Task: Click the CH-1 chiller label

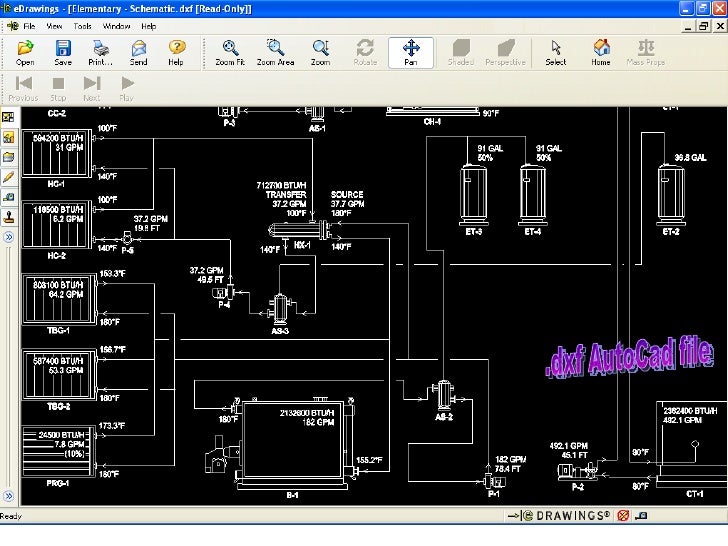Action: point(432,122)
